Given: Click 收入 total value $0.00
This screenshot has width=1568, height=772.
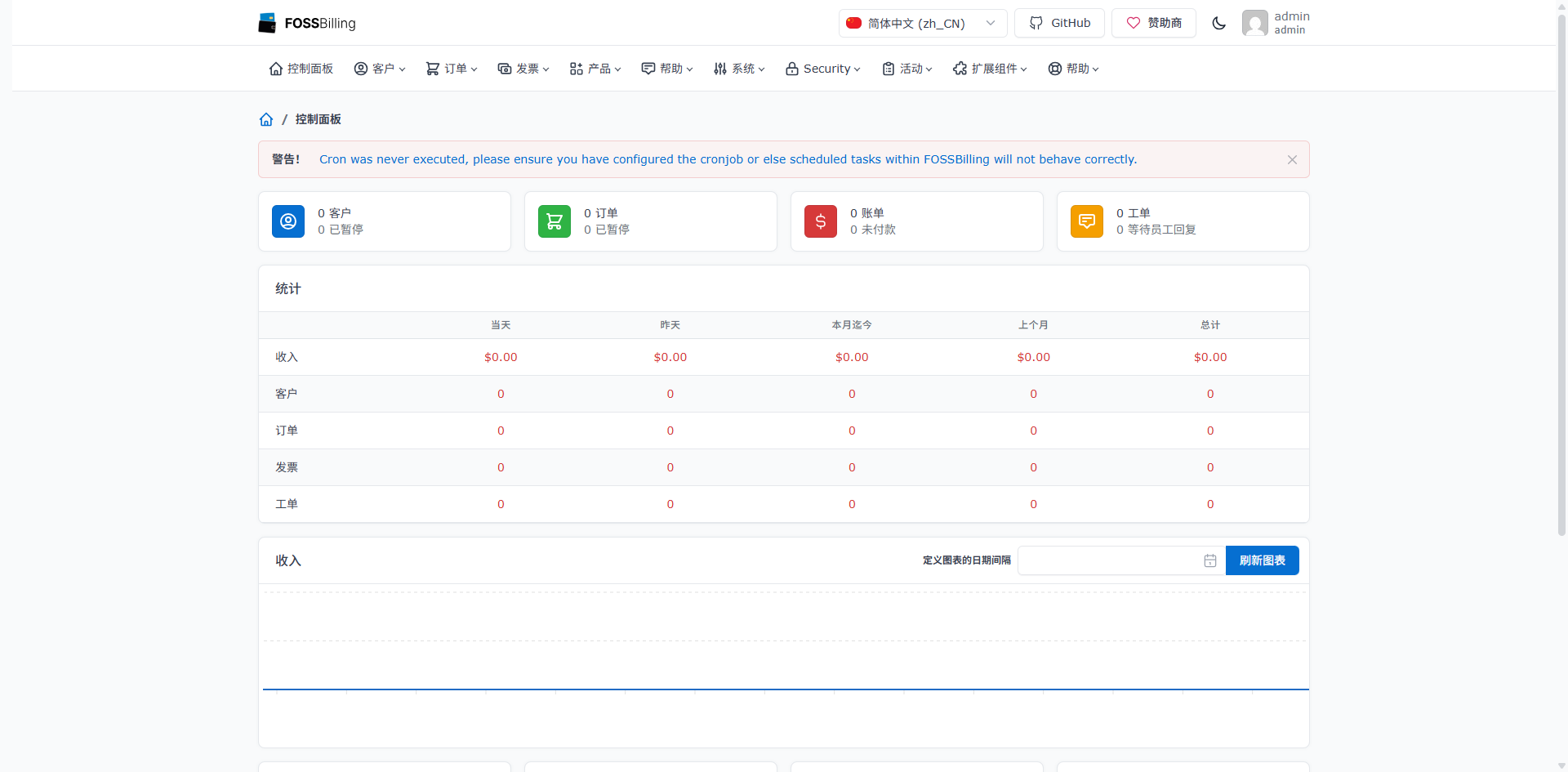Looking at the screenshot, I should click(1210, 357).
